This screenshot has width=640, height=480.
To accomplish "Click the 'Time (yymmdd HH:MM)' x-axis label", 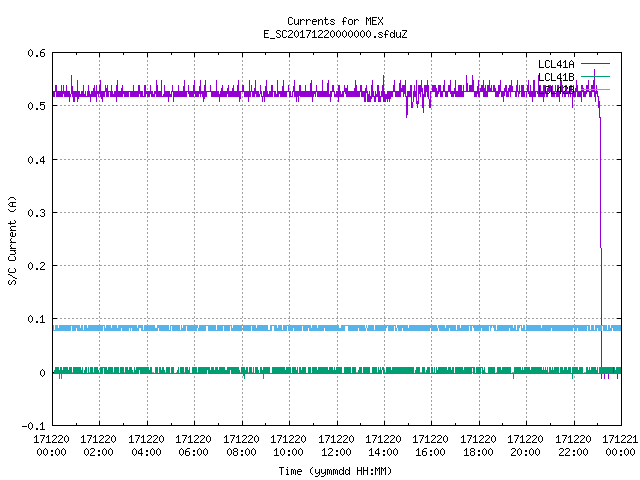I will tap(335, 471).
